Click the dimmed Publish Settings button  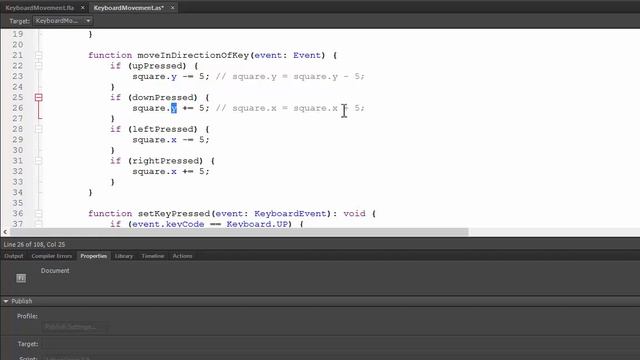(x=74, y=327)
